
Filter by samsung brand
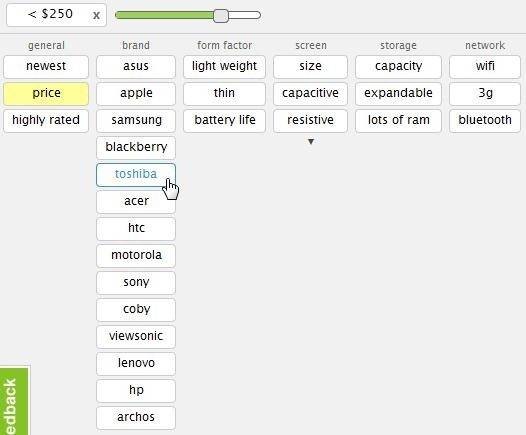click(x=136, y=120)
